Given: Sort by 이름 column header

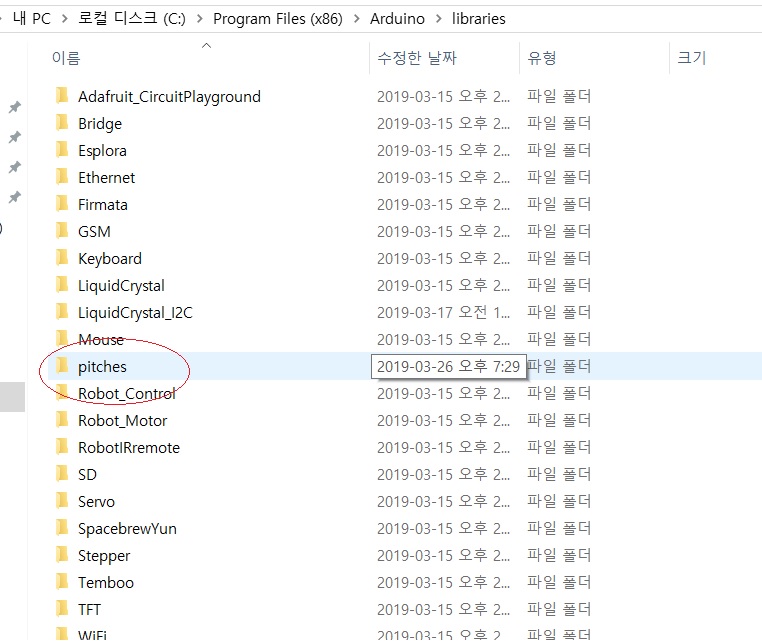Looking at the screenshot, I should tap(66, 58).
